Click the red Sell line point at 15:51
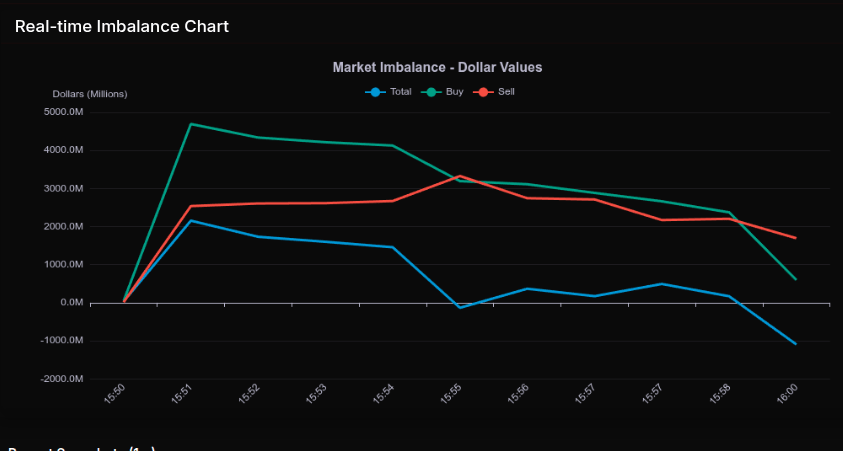 pyautogui.click(x=191, y=206)
